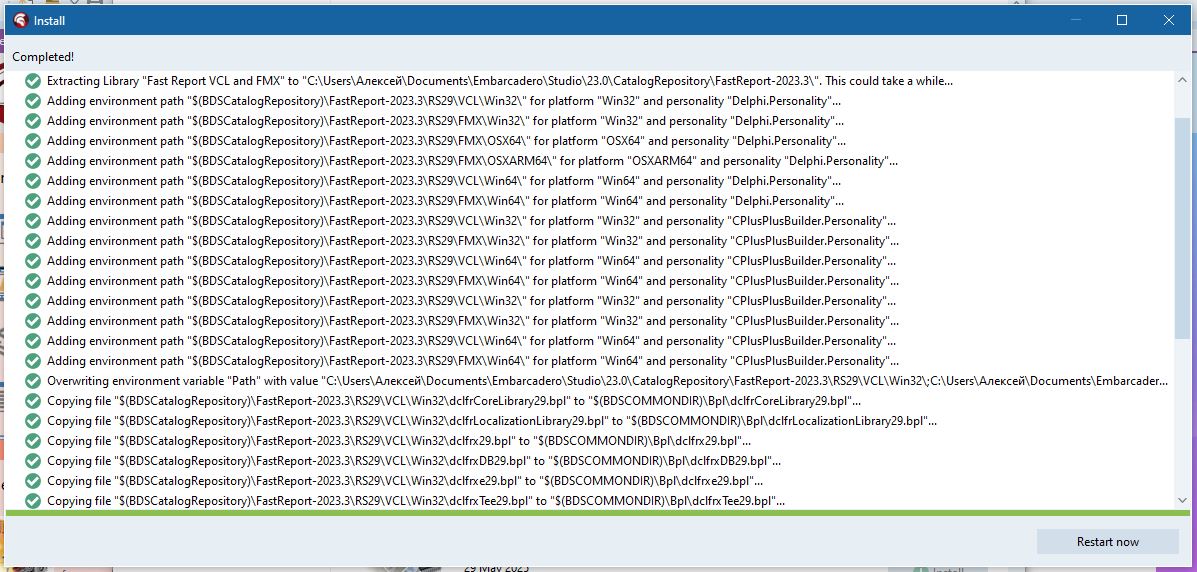1197x572 pixels.
Task: Select the 'Copying file dclfrxDB29.bpl' line
Action: coord(414,461)
